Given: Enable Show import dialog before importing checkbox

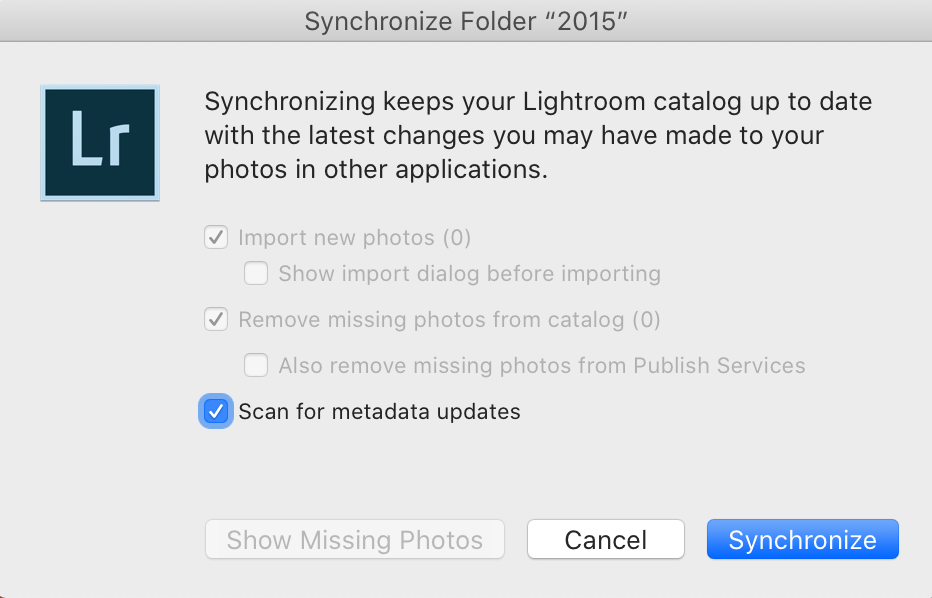Looking at the screenshot, I should pyautogui.click(x=256, y=273).
